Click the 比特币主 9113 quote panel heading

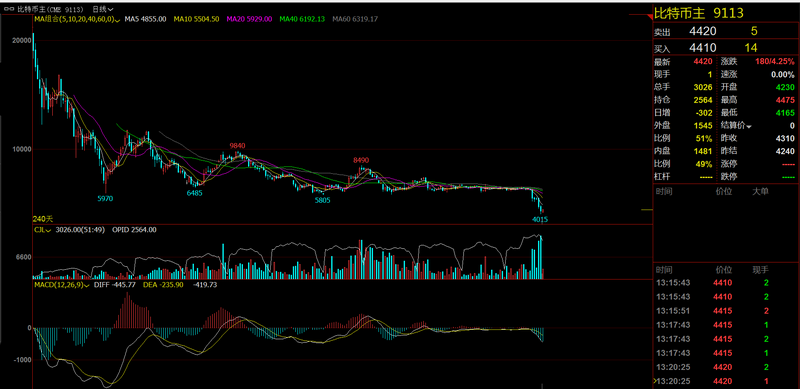(699, 13)
